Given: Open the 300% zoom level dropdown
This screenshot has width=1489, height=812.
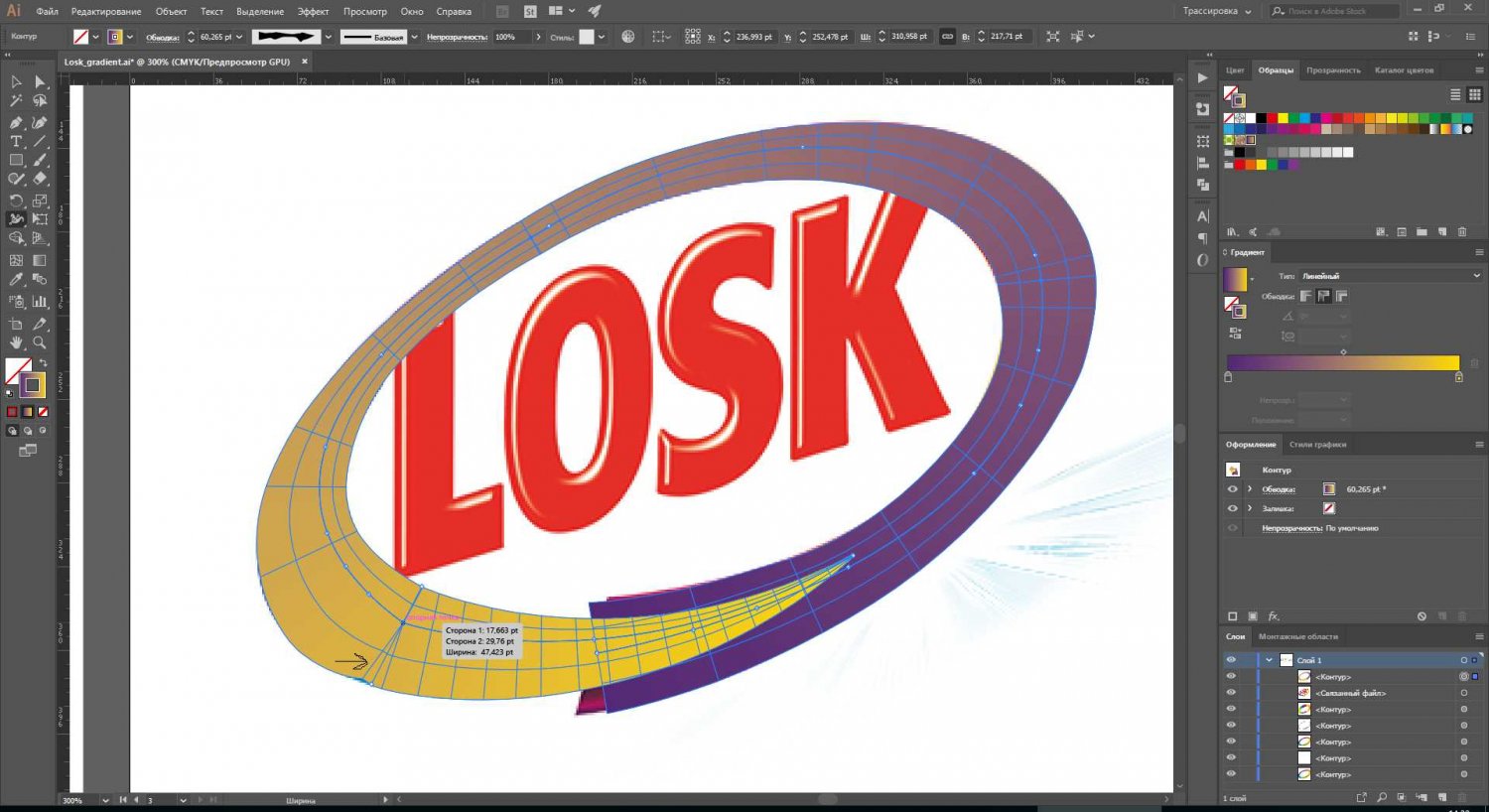Looking at the screenshot, I should (x=104, y=799).
